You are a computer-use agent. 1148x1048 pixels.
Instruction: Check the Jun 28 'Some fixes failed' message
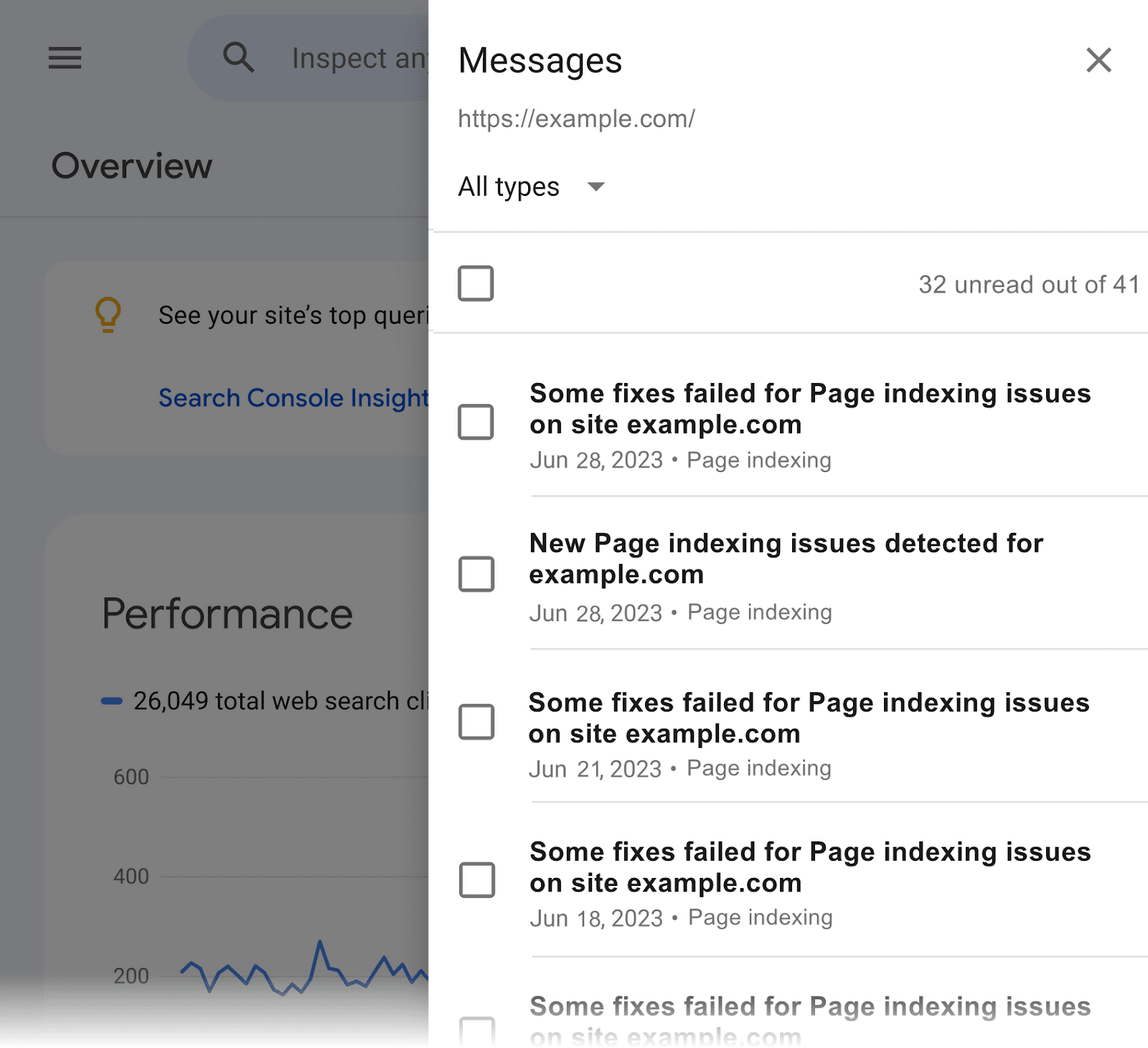pyautogui.click(x=476, y=423)
